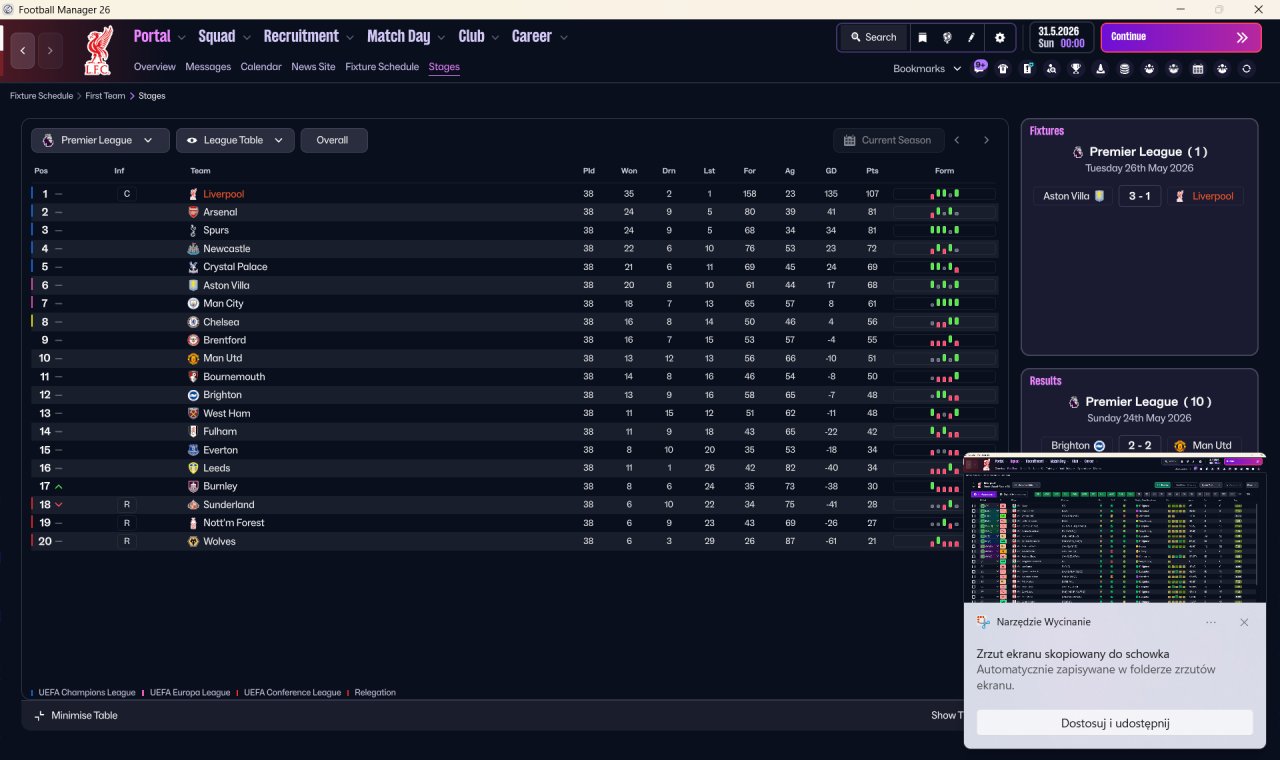Click Newcastle team name in league table
1280x760 pixels.
pos(227,249)
